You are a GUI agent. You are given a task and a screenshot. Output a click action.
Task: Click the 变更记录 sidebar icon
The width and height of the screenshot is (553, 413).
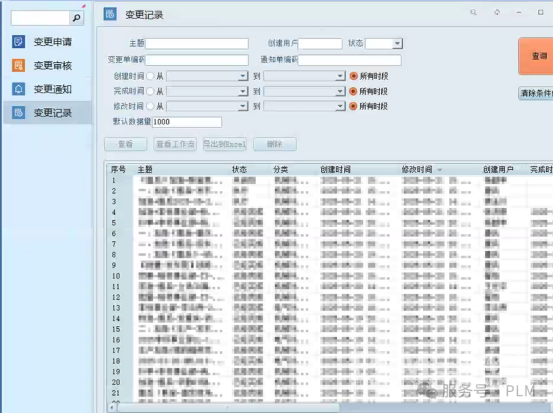[18, 113]
